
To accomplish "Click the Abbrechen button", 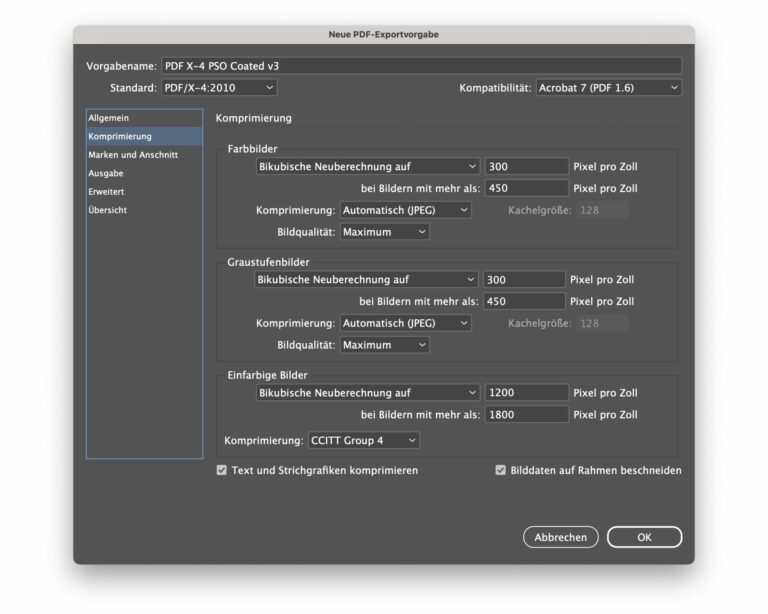I will (x=560, y=537).
